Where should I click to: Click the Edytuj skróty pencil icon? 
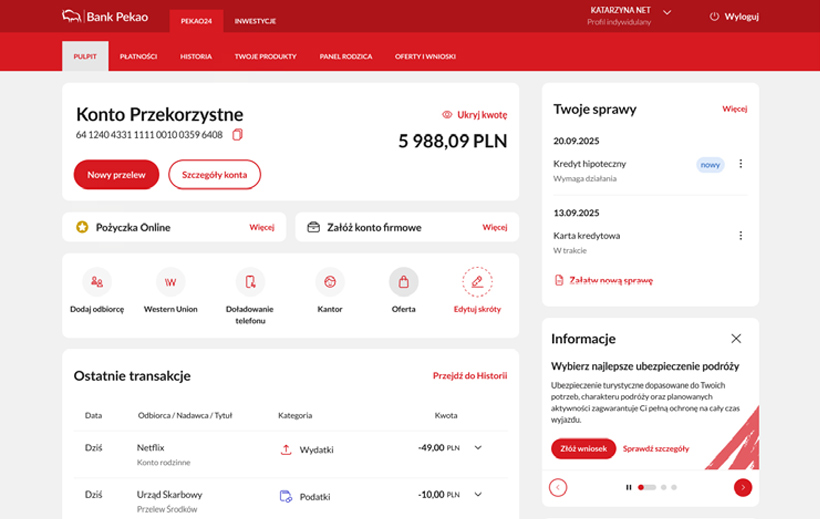coord(477,282)
